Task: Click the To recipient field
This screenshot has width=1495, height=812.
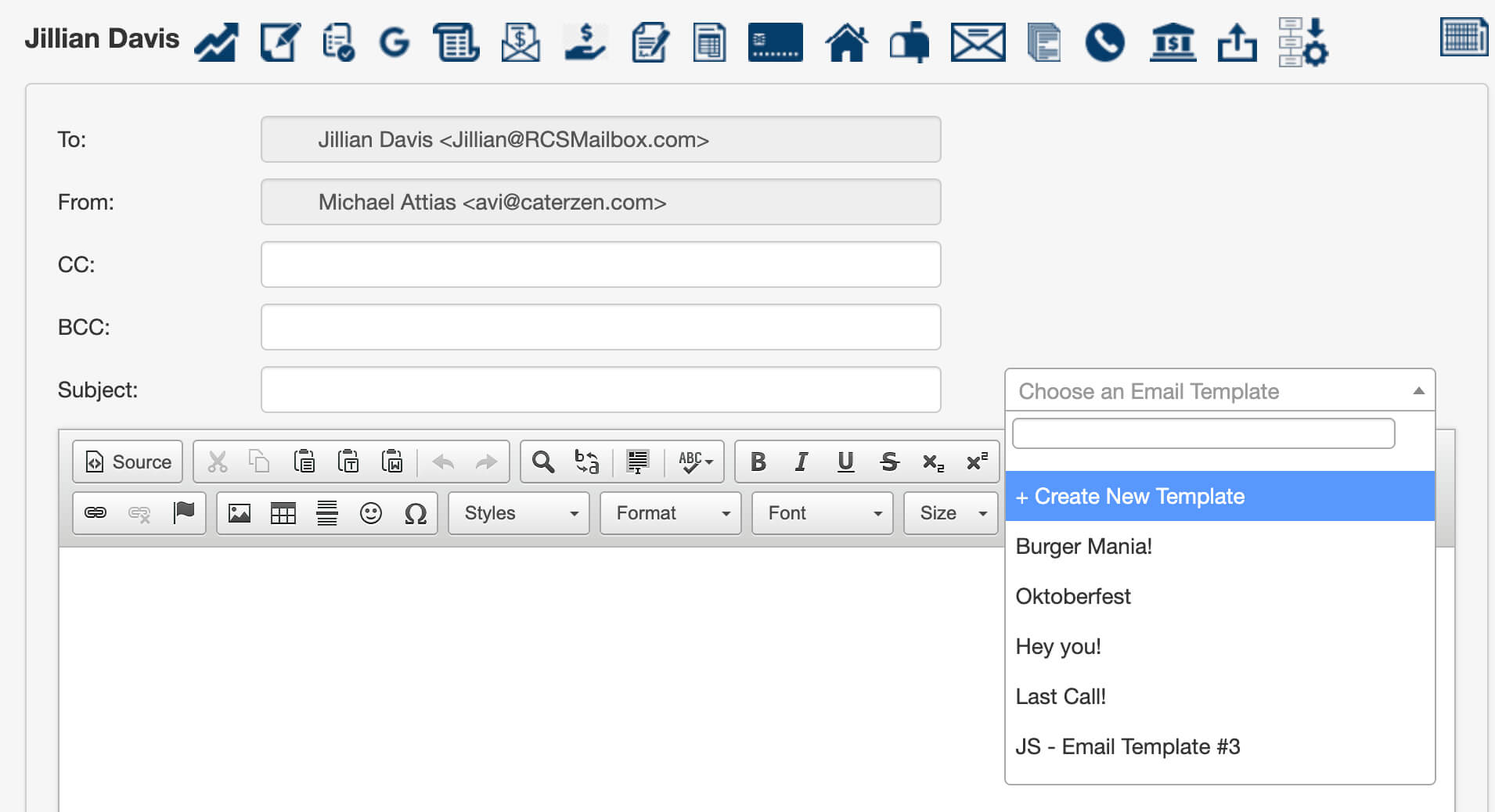Action: (600, 139)
